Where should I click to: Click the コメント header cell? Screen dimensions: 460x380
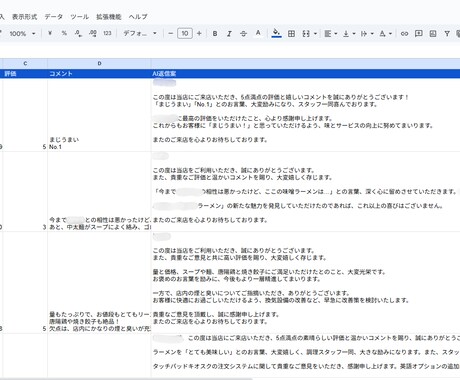tap(99, 74)
